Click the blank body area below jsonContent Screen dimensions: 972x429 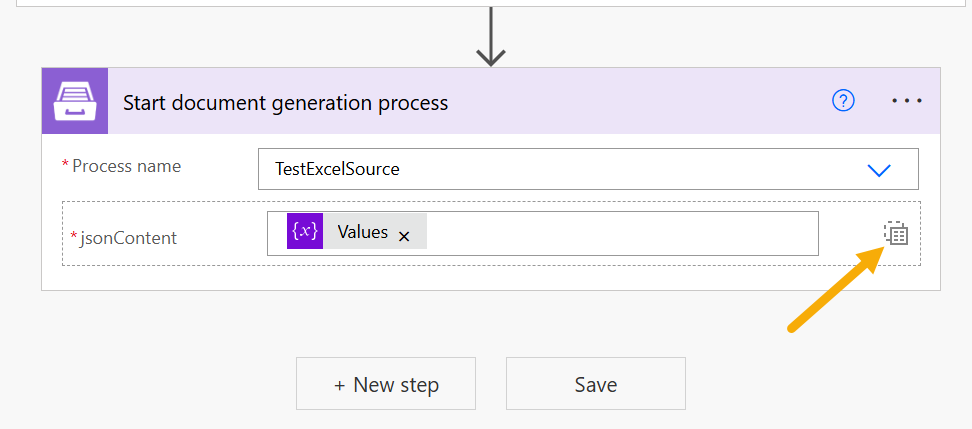point(490,278)
